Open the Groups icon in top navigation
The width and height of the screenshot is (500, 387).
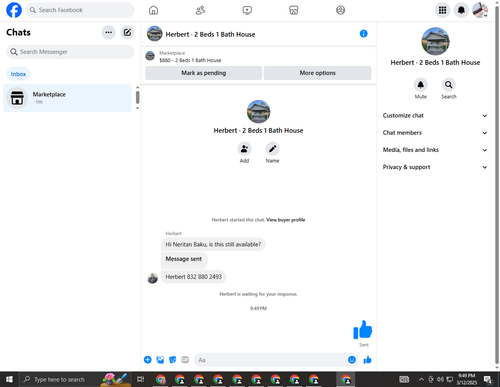[340, 10]
